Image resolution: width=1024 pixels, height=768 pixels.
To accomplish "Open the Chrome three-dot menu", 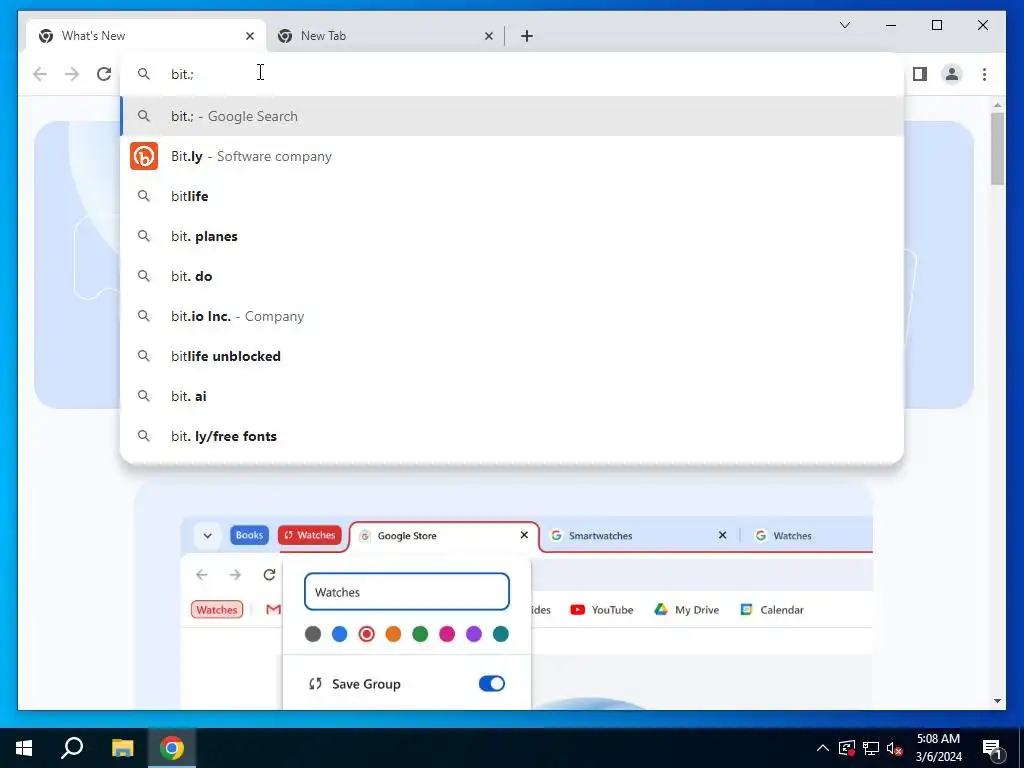I will [984, 74].
